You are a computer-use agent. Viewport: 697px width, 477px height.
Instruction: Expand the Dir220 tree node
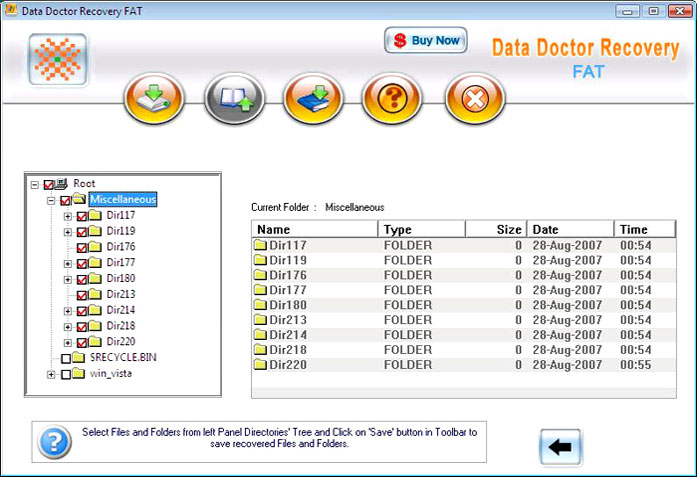[x=68, y=343]
